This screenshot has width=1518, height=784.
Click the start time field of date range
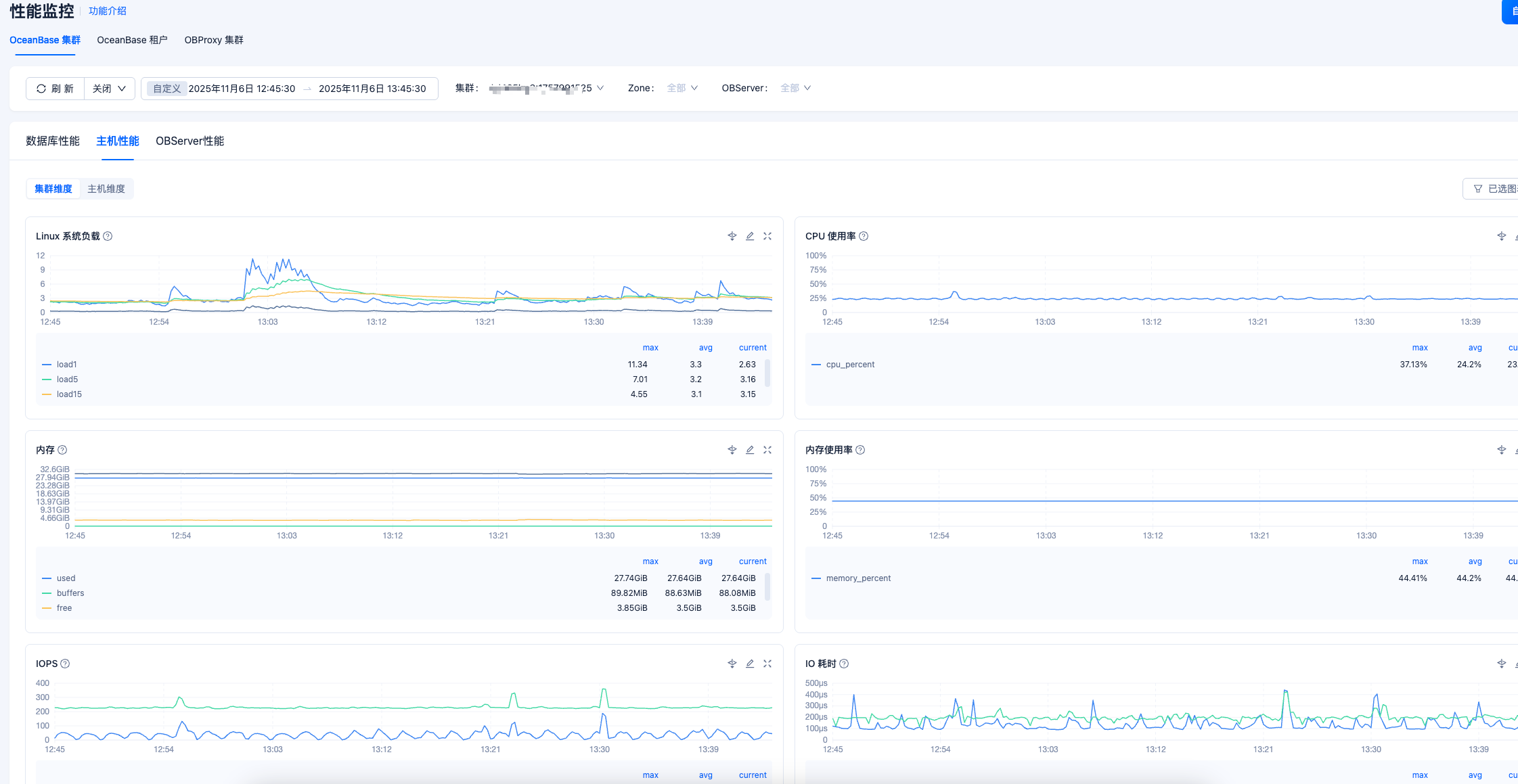(242, 89)
